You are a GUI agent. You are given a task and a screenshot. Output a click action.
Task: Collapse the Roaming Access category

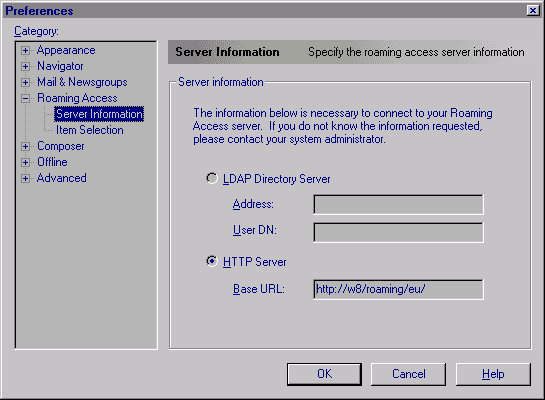click(25, 98)
